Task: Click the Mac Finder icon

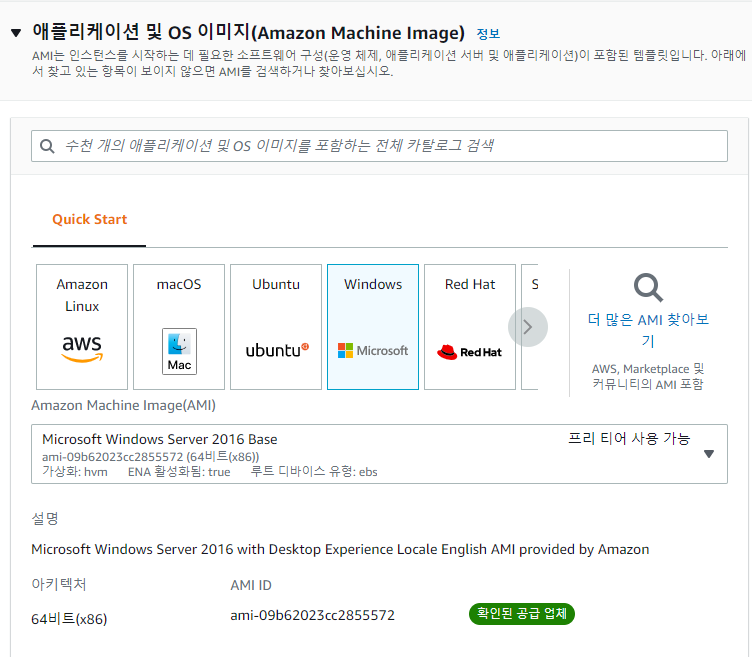Action: 179,352
